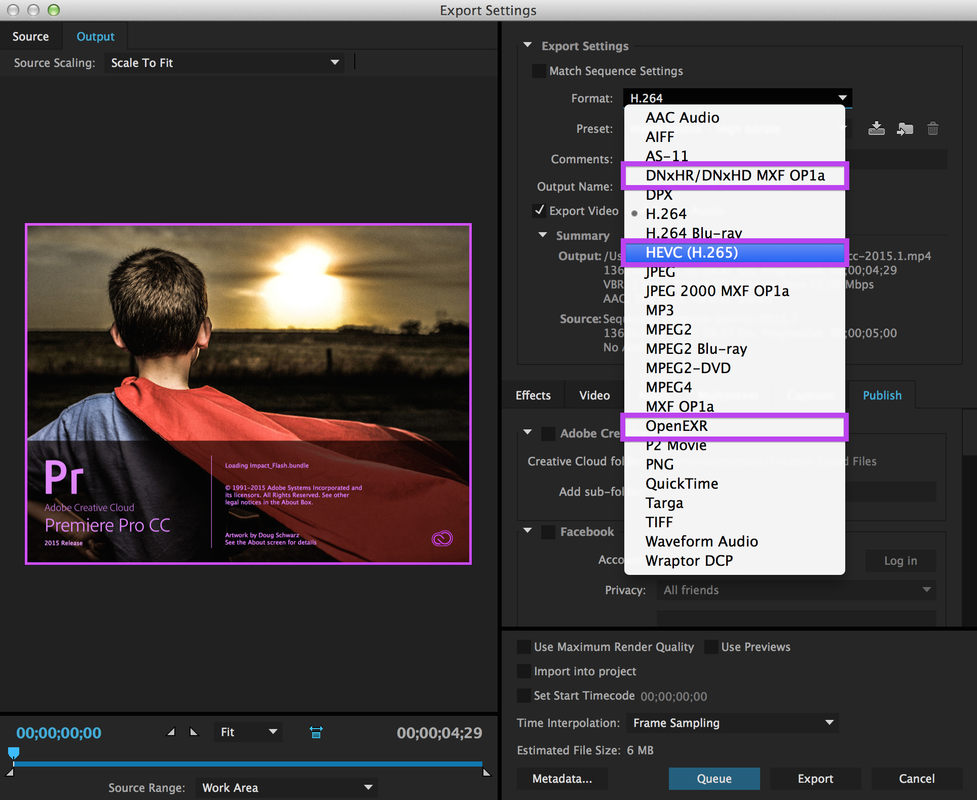Open the Format H.264 dropdown
Image resolution: width=977 pixels, height=800 pixels.
pyautogui.click(x=738, y=98)
